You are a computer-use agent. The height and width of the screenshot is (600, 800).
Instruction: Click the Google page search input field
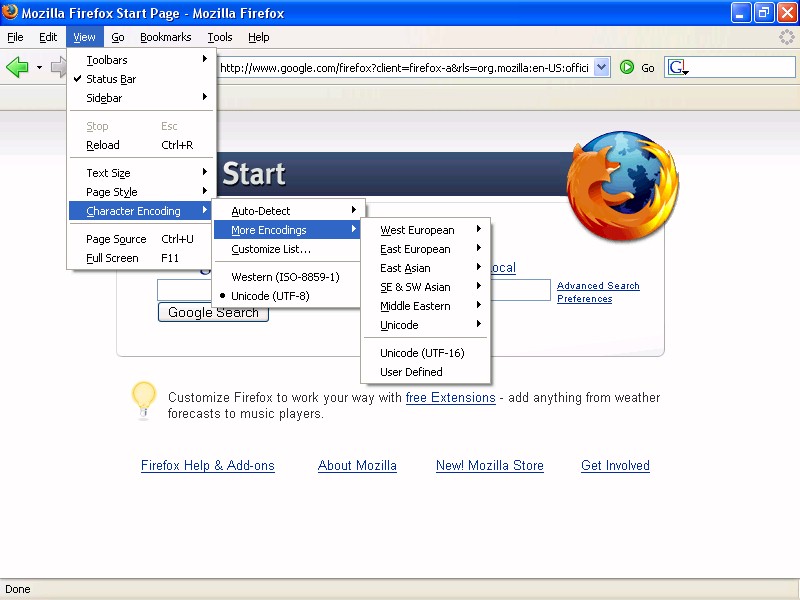[354, 290]
